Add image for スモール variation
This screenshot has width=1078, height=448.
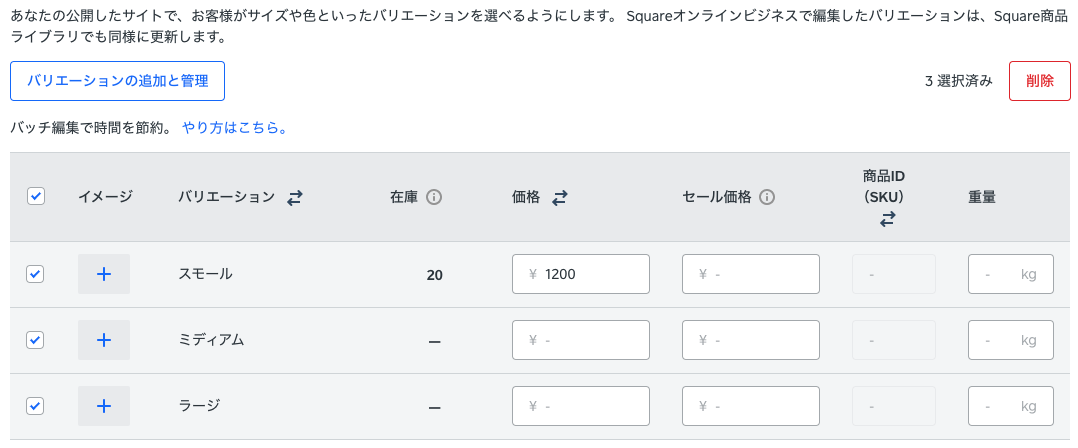[x=104, y=274]
